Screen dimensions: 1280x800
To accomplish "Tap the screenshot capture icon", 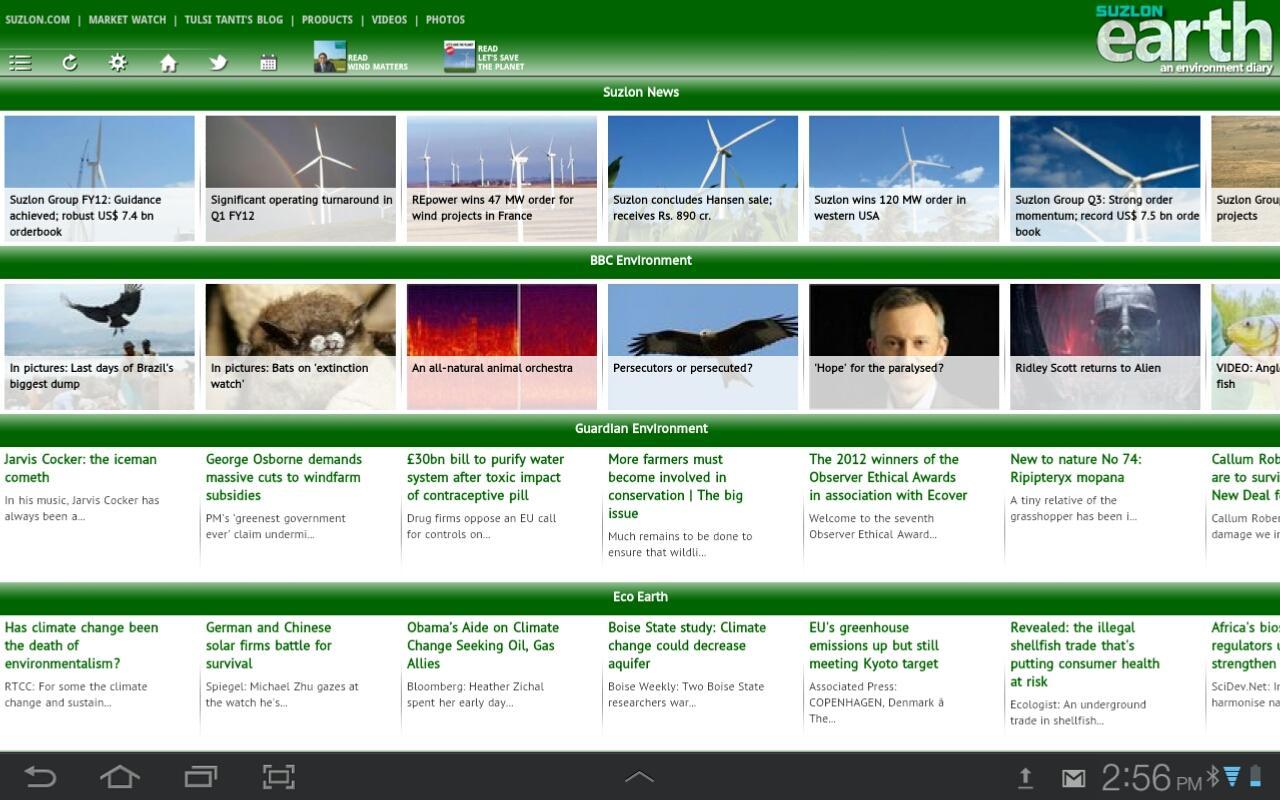I will point(279,777).
